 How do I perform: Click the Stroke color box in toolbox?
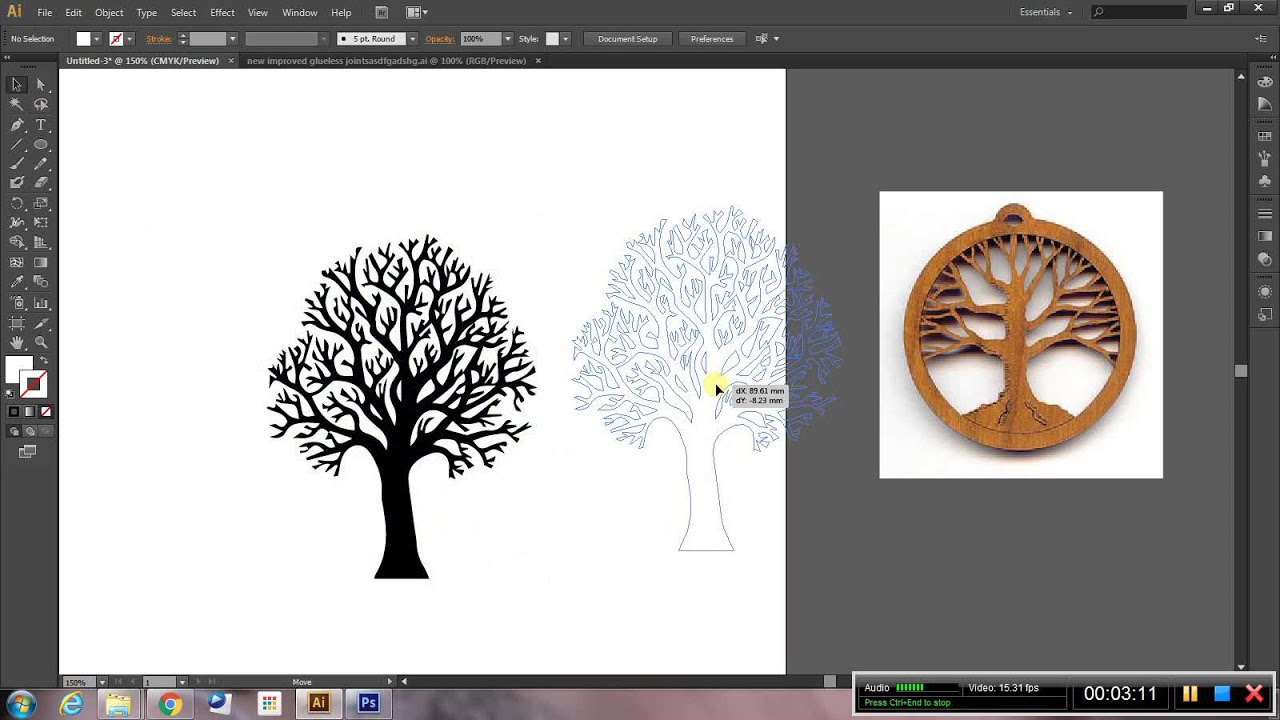tap(35, 385)
